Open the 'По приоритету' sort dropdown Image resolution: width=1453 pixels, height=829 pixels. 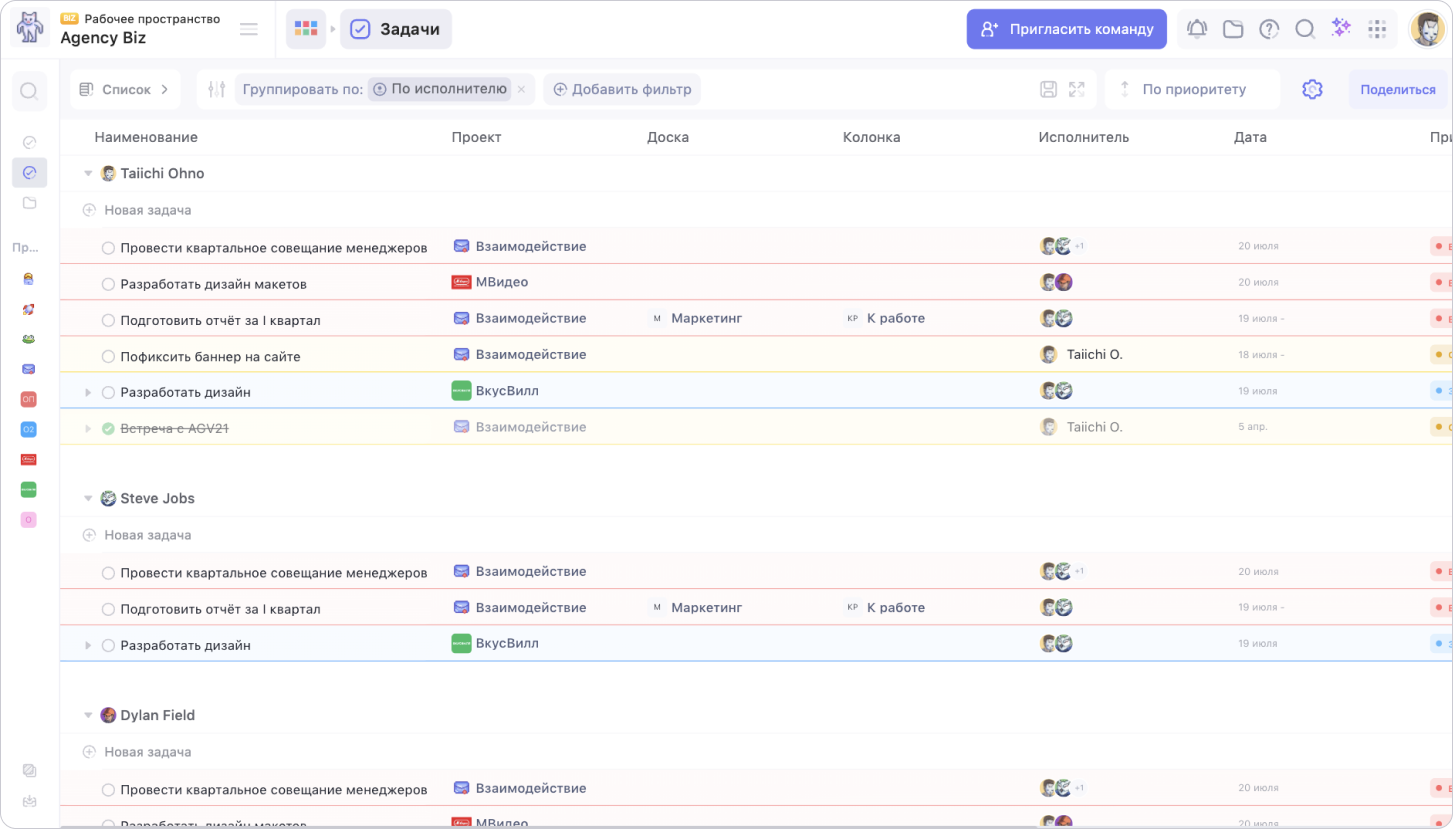point(1193,89)
